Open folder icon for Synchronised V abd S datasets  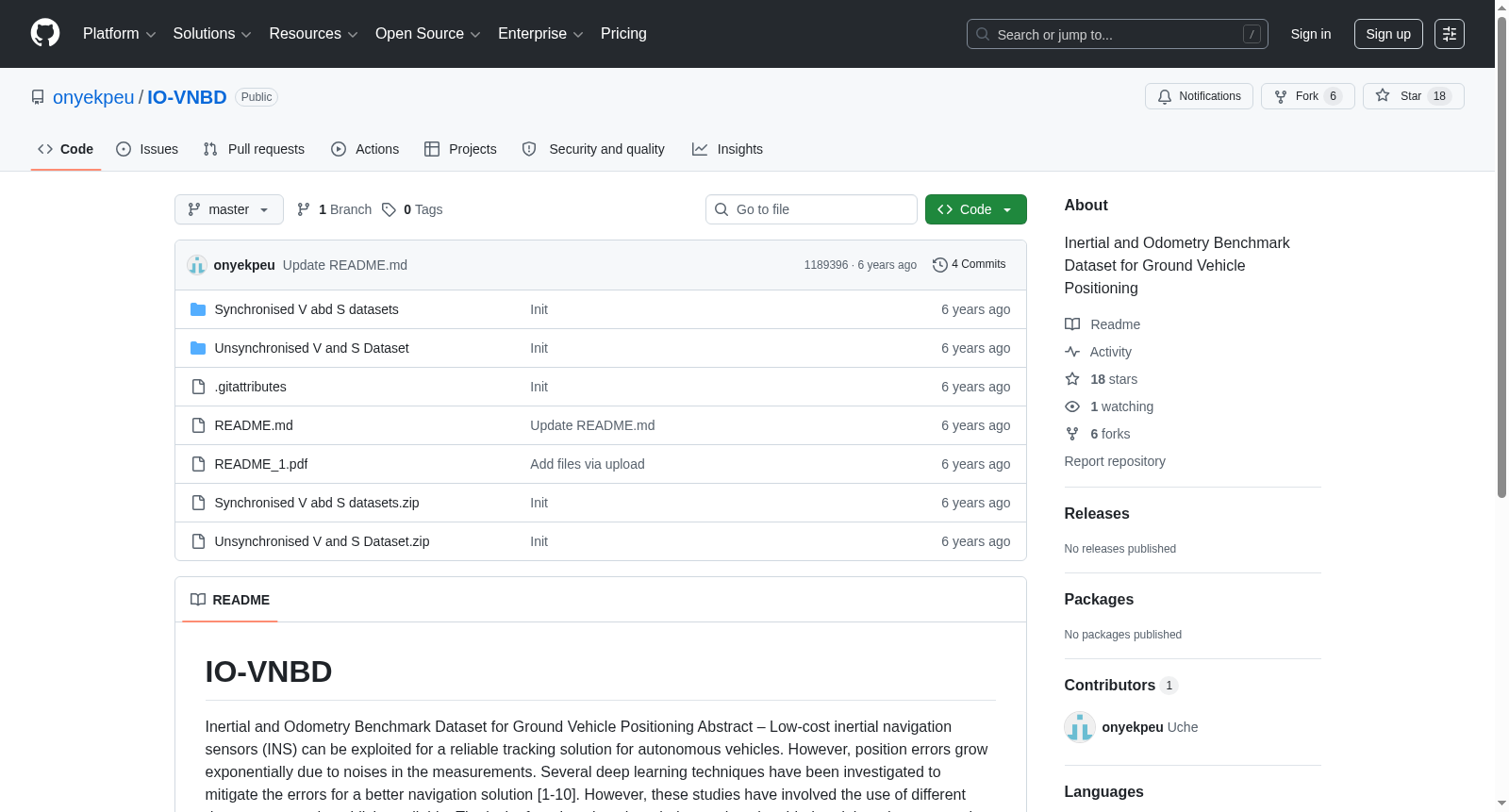coord(198,309)
